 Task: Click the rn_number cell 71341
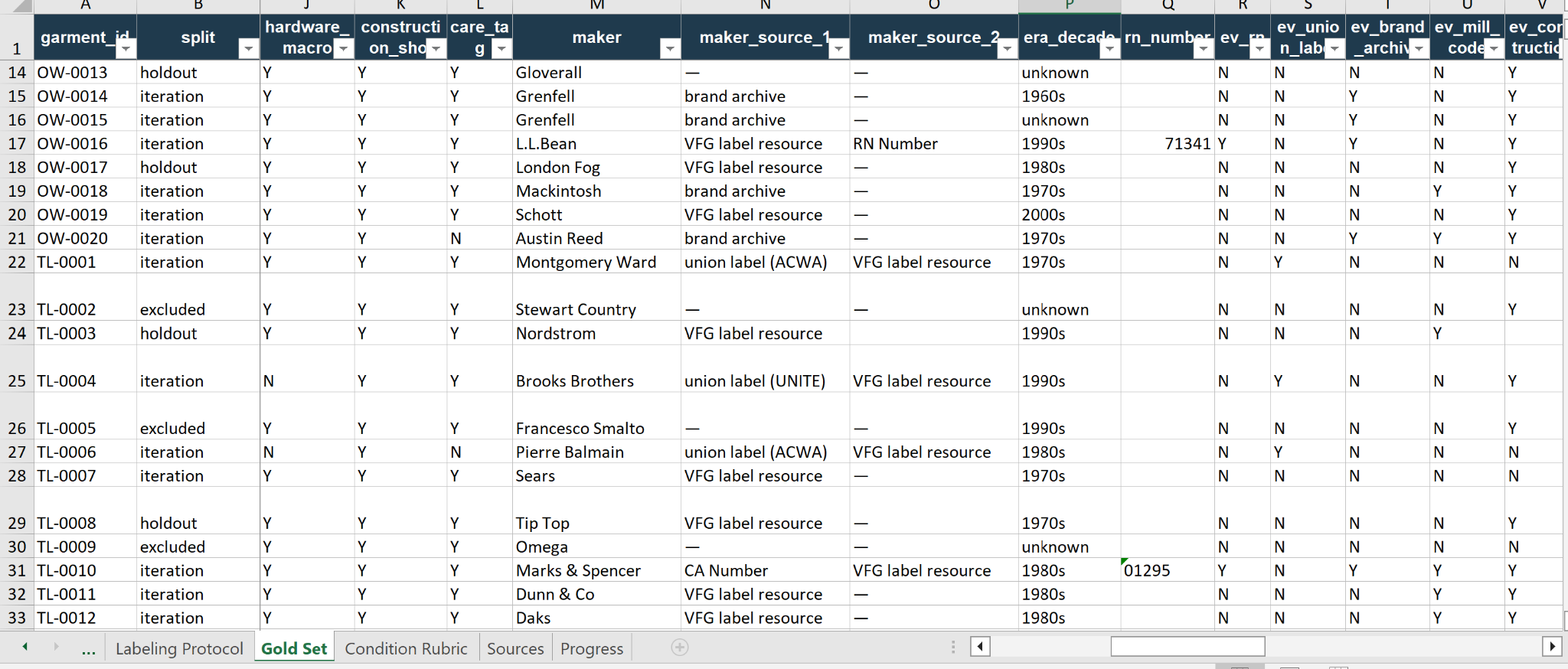pos(1168,143)
